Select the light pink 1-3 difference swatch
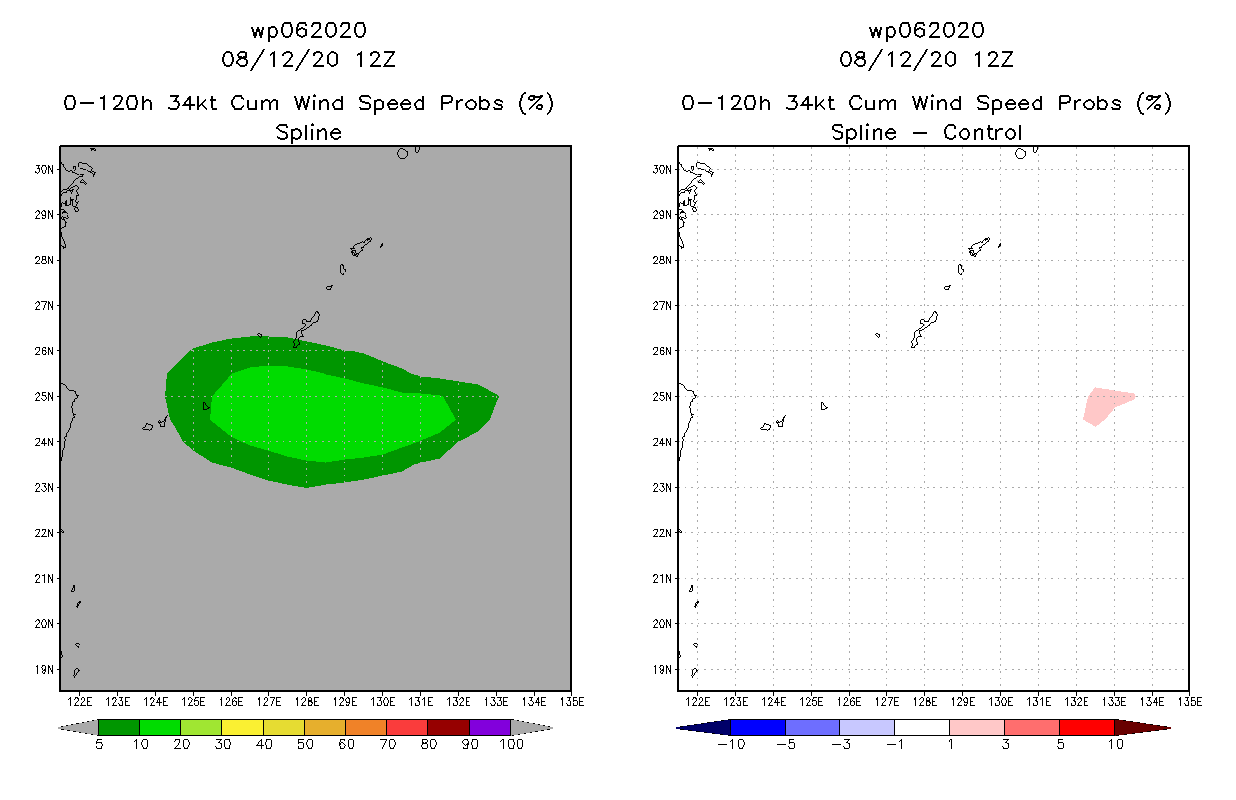Image resolution: width=1236 pixels, height=800 pixels. tap(977, 727)
